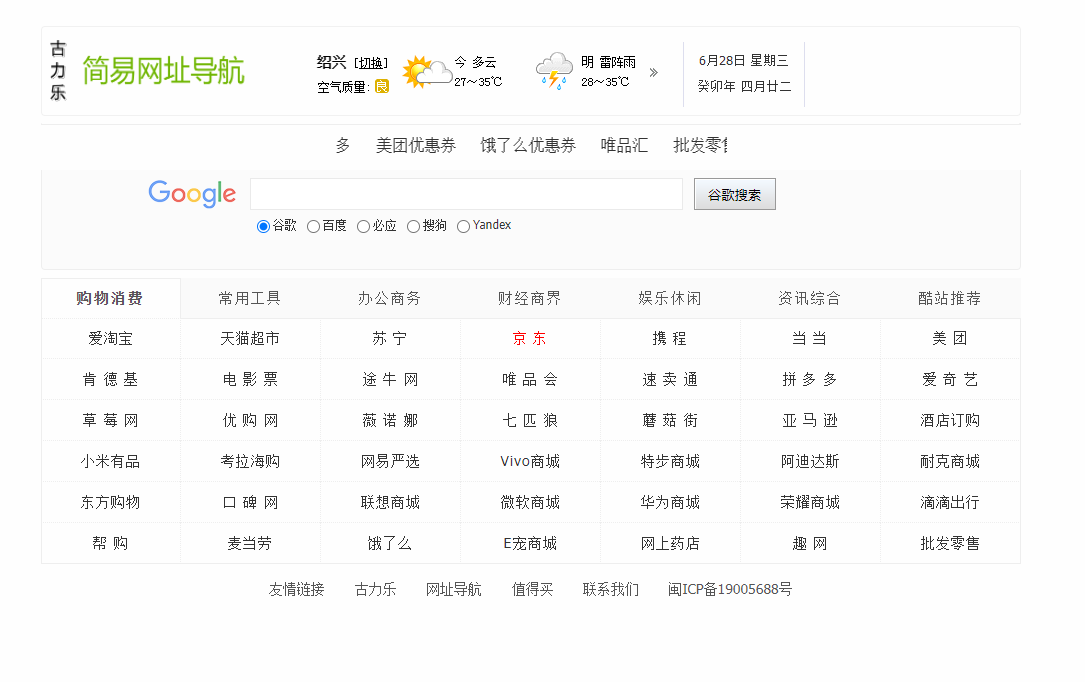Focus the search text input field

point(466,194)
